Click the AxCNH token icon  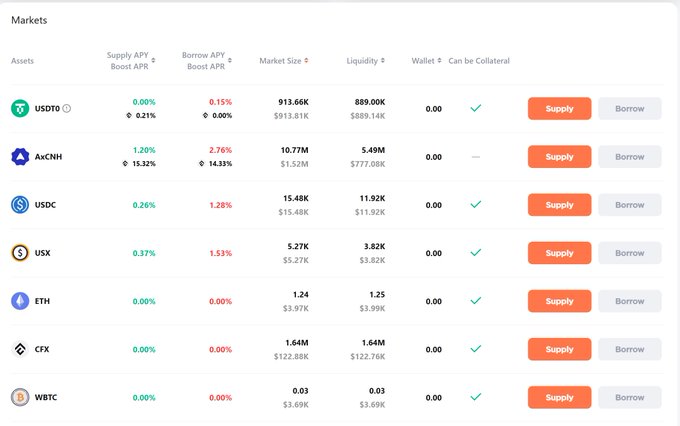20,156
